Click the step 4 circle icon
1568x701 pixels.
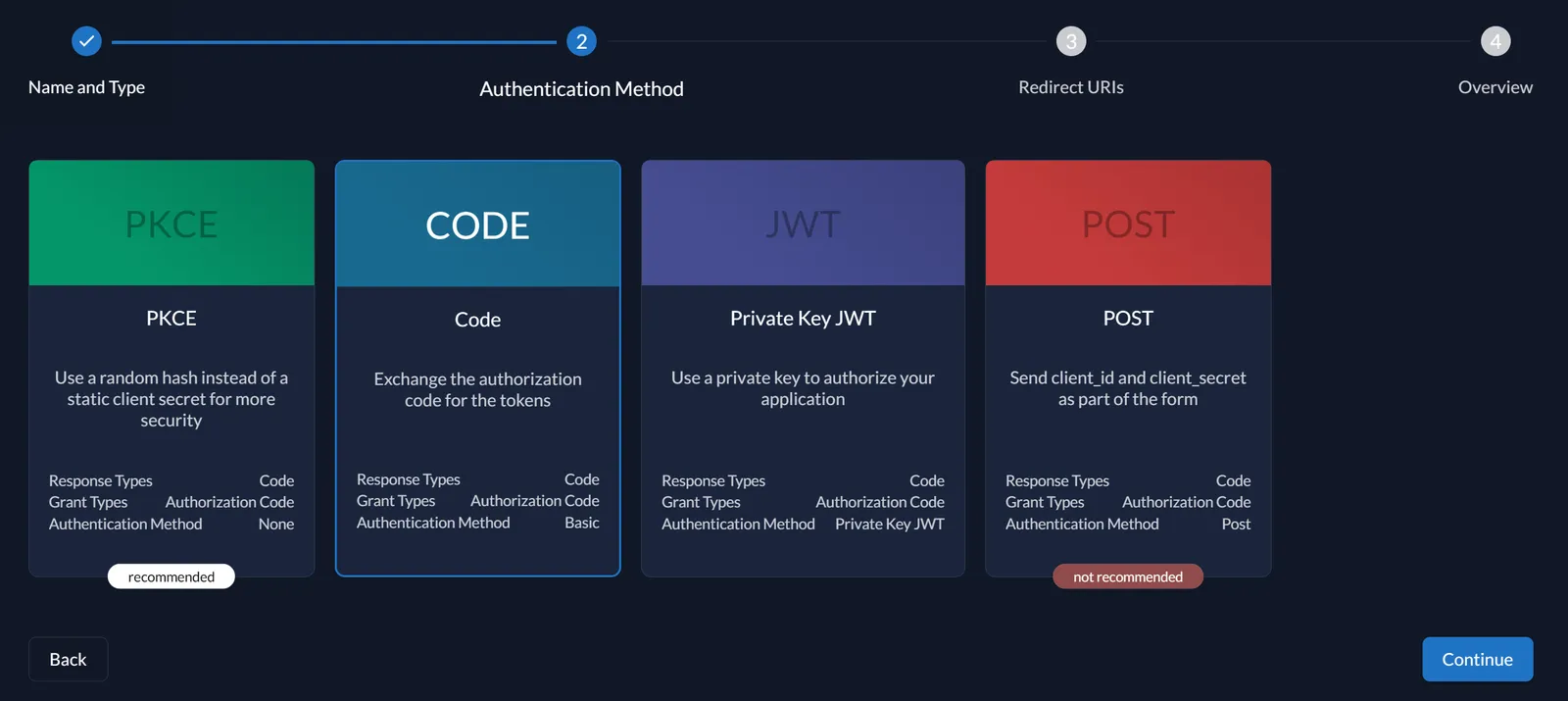(x=1495, y=41)
